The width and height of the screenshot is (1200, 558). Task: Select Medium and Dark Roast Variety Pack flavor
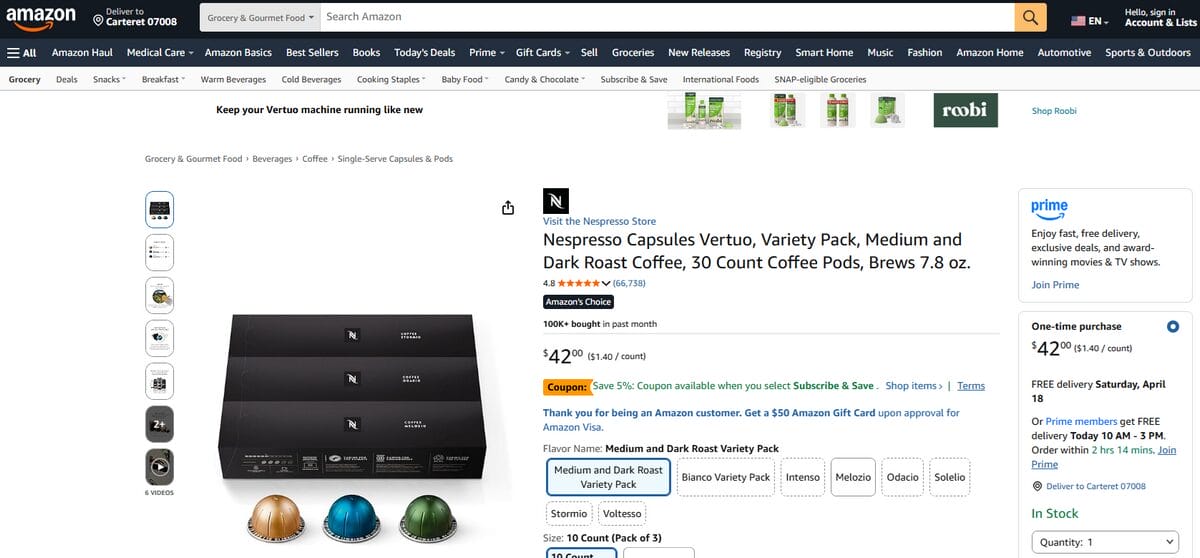point(608,477)
